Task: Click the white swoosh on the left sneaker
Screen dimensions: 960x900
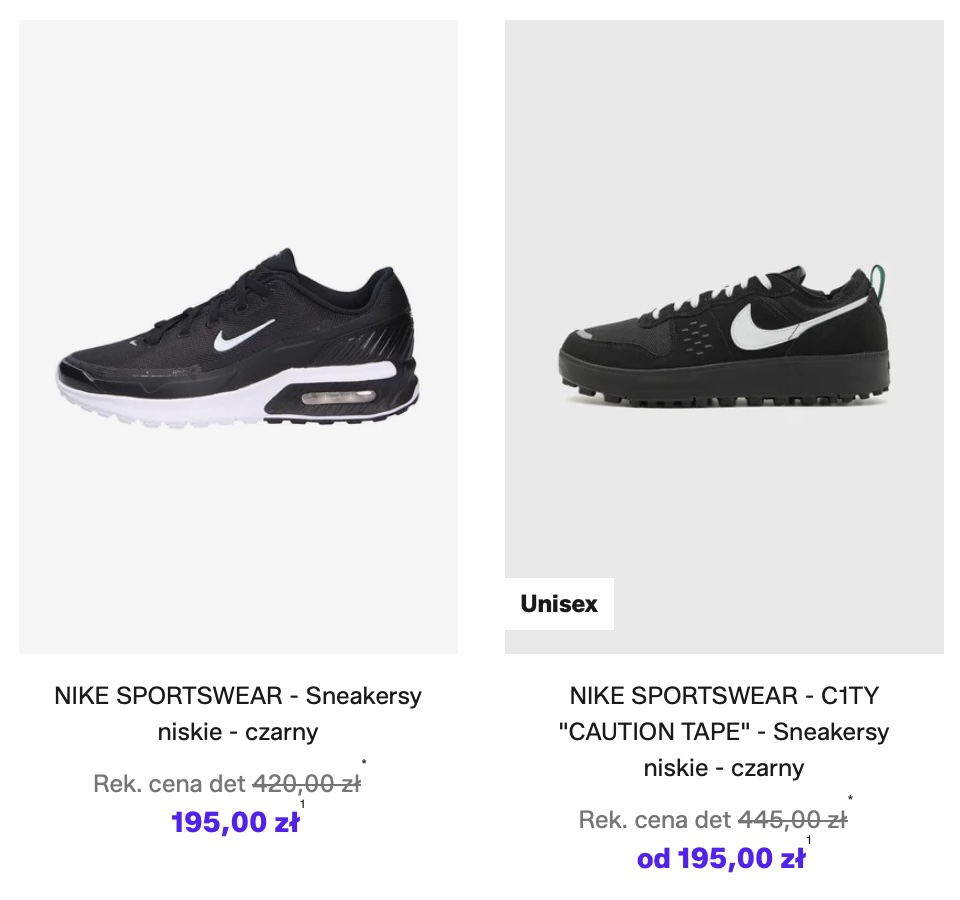Action: 244,337
